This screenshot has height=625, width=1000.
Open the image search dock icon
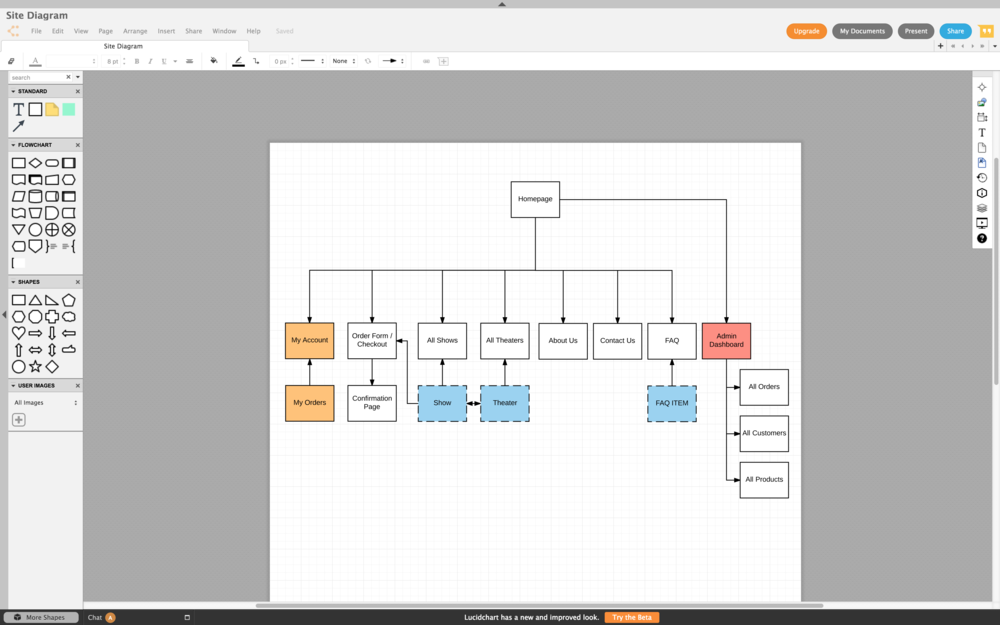click(x=982, y=102)
